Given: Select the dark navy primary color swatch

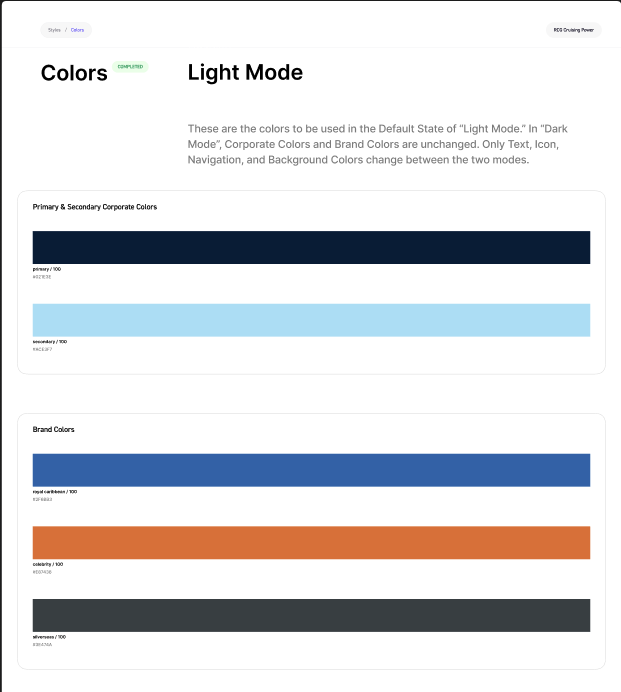Looking at the screenshot, I should (311, 247).
